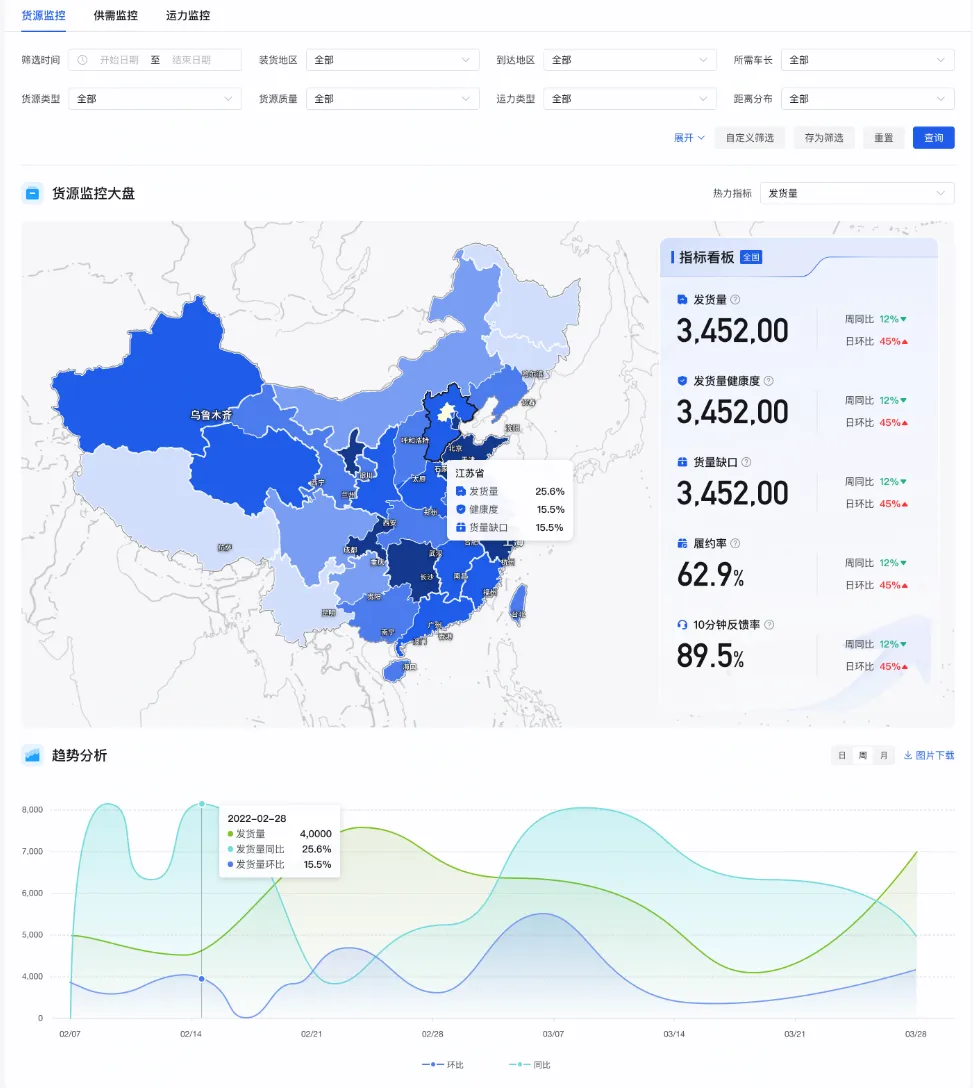The height and width of the screenshot is (1088, 973).
Task: Open the 发货量 help tooltip icon
Action: (733, 298)
